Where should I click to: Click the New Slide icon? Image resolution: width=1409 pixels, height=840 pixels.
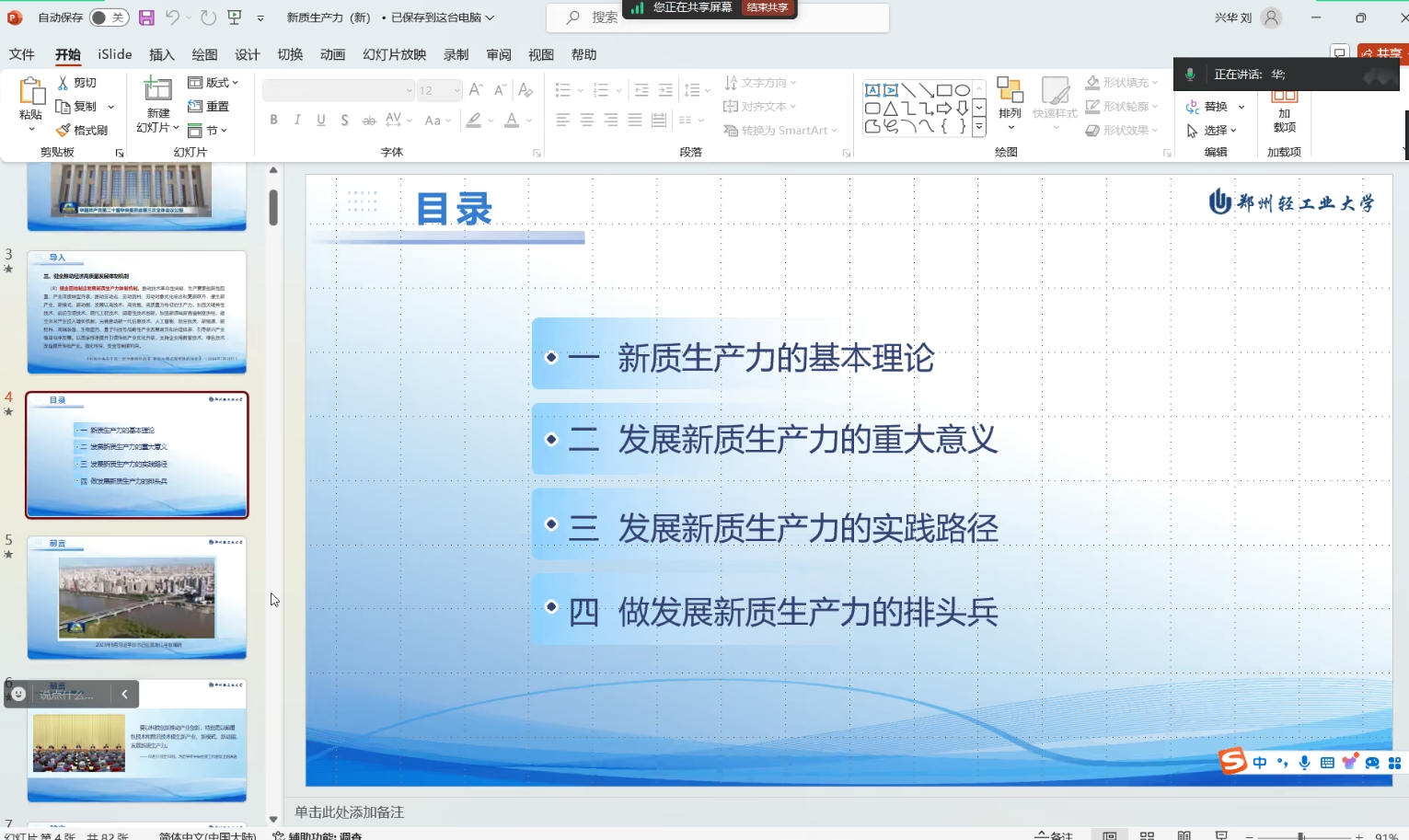158,90
